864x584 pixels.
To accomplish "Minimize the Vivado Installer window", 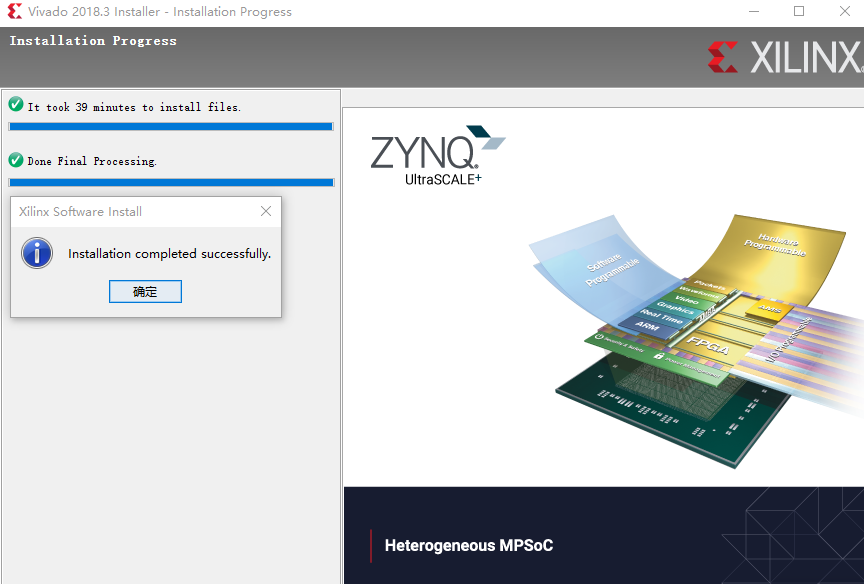I will [x=754, y=11].
